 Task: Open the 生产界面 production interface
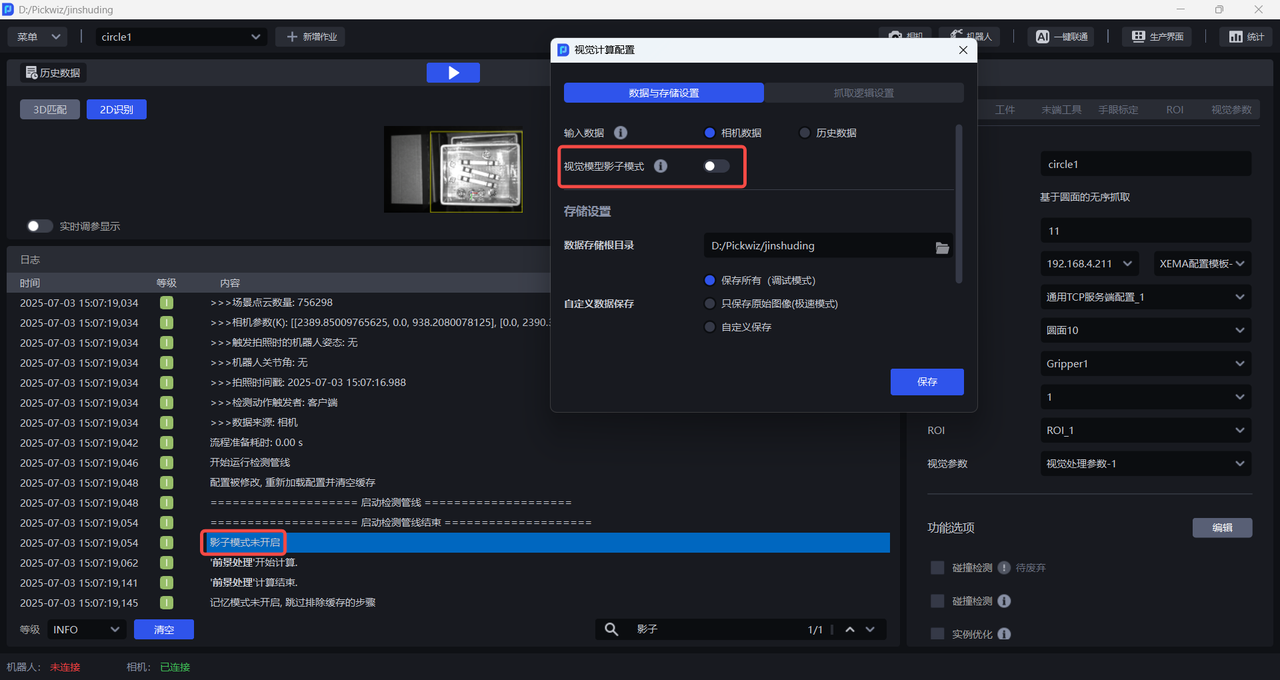[1158, 37]
